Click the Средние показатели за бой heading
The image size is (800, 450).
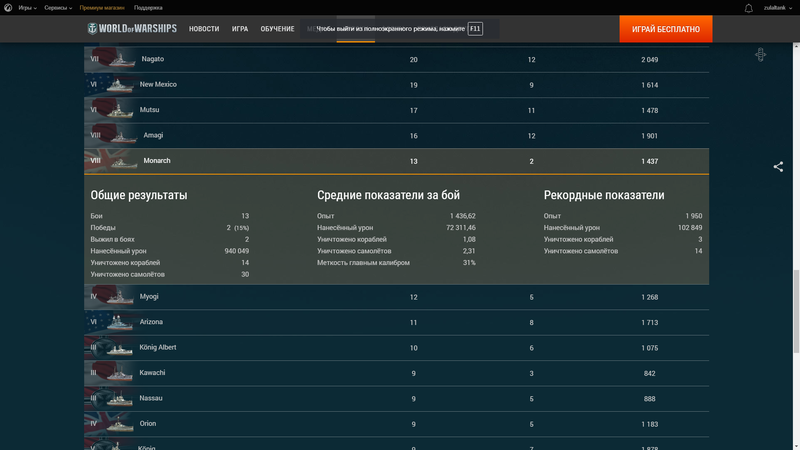[388, 195]
